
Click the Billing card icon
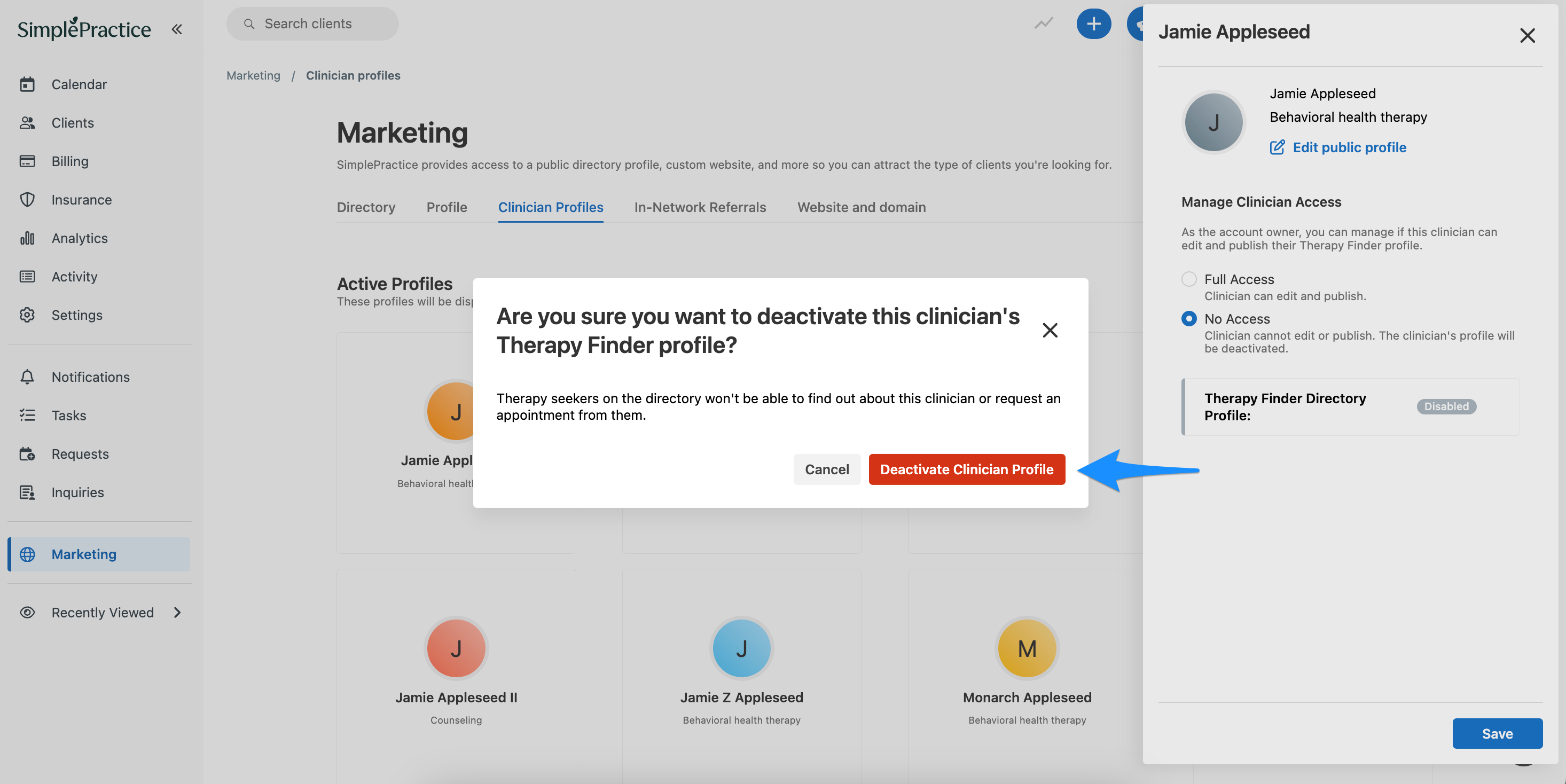click(27, 161)
